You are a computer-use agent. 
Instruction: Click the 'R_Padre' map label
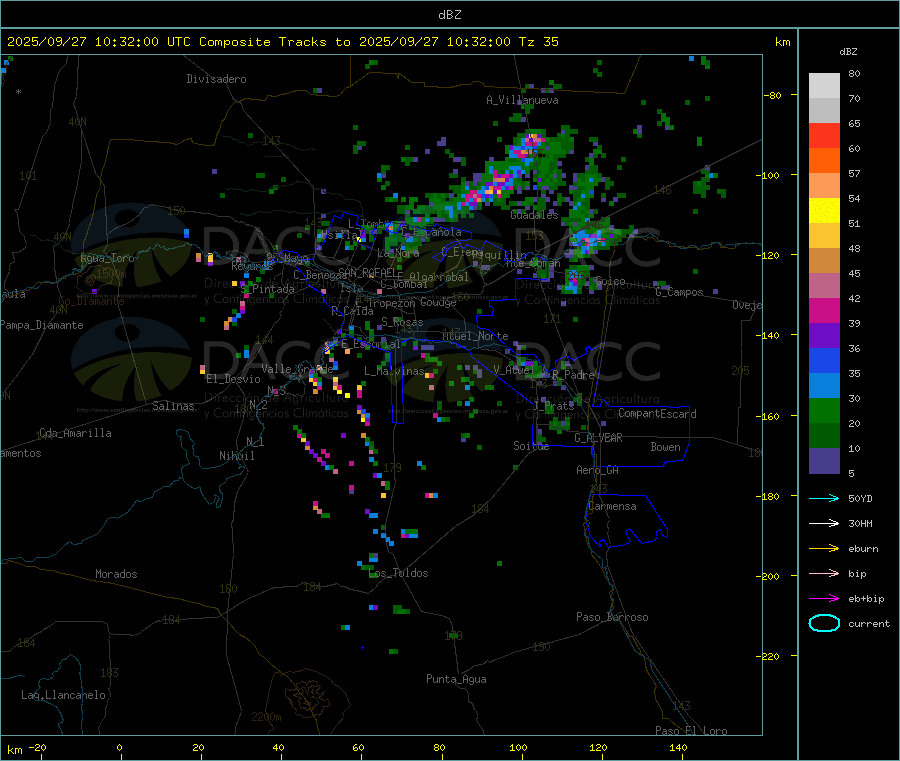tap(573, 375)
